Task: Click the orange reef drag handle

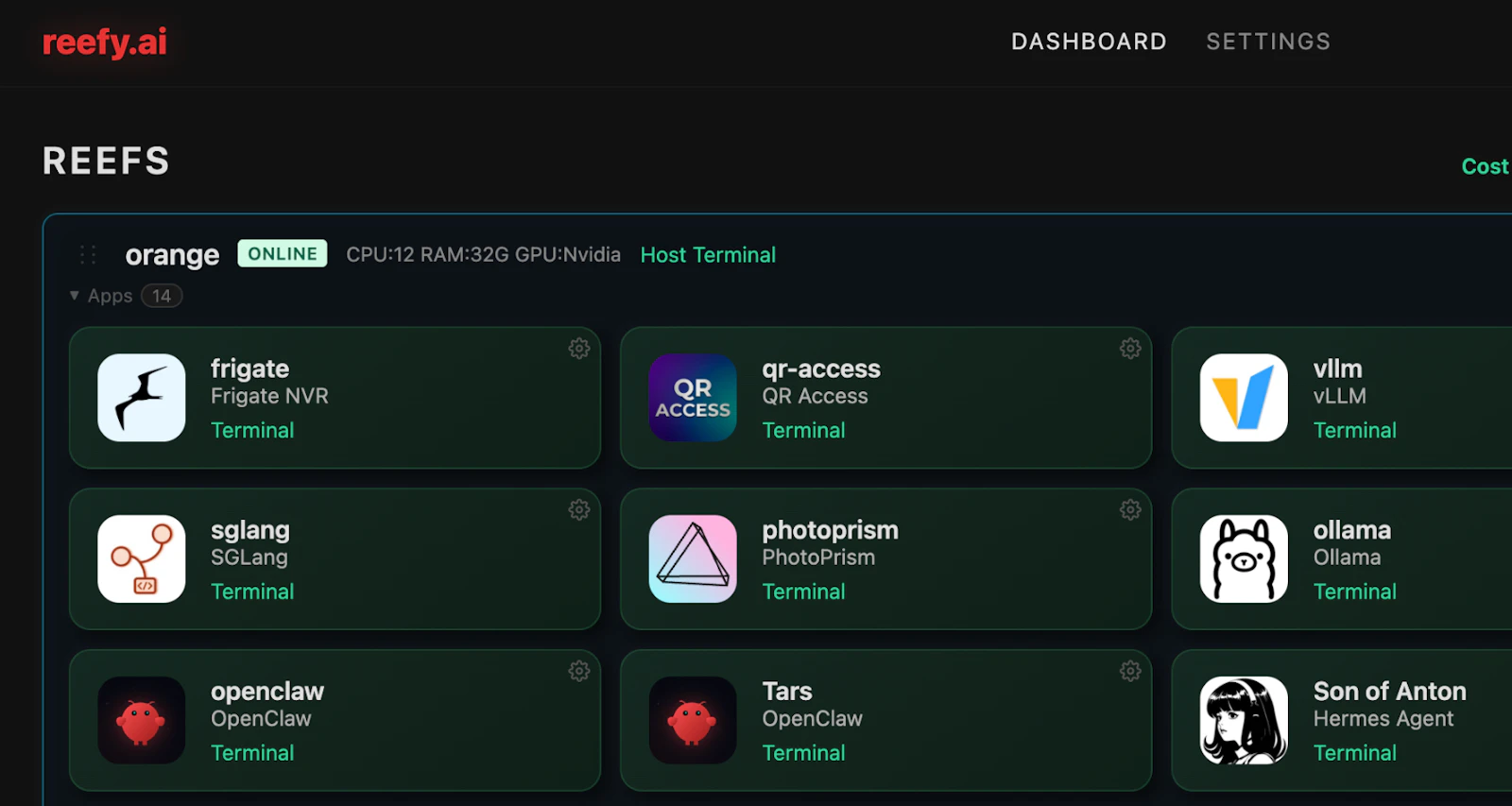Action: tap(88, 254)
